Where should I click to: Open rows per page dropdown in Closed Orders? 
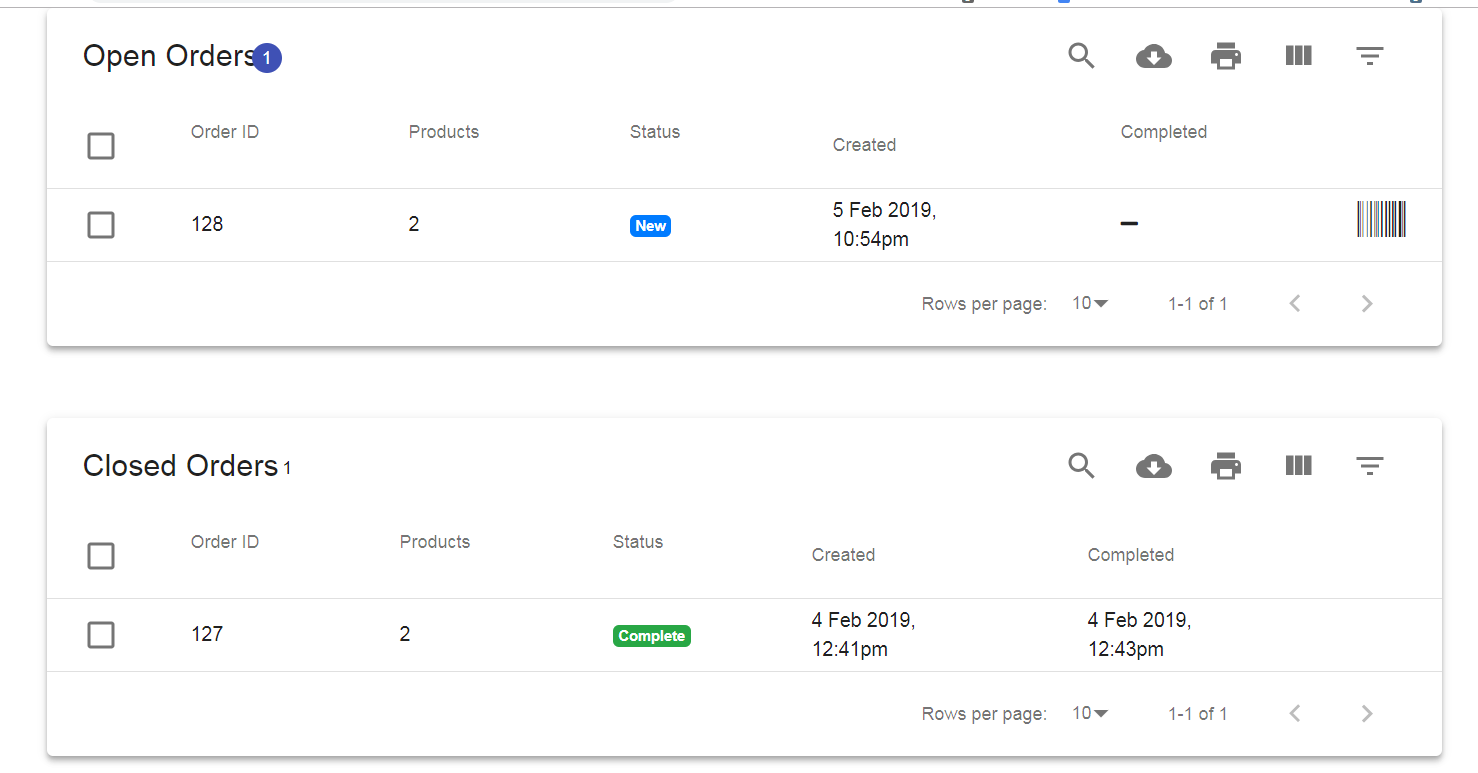click(1090, 714)
